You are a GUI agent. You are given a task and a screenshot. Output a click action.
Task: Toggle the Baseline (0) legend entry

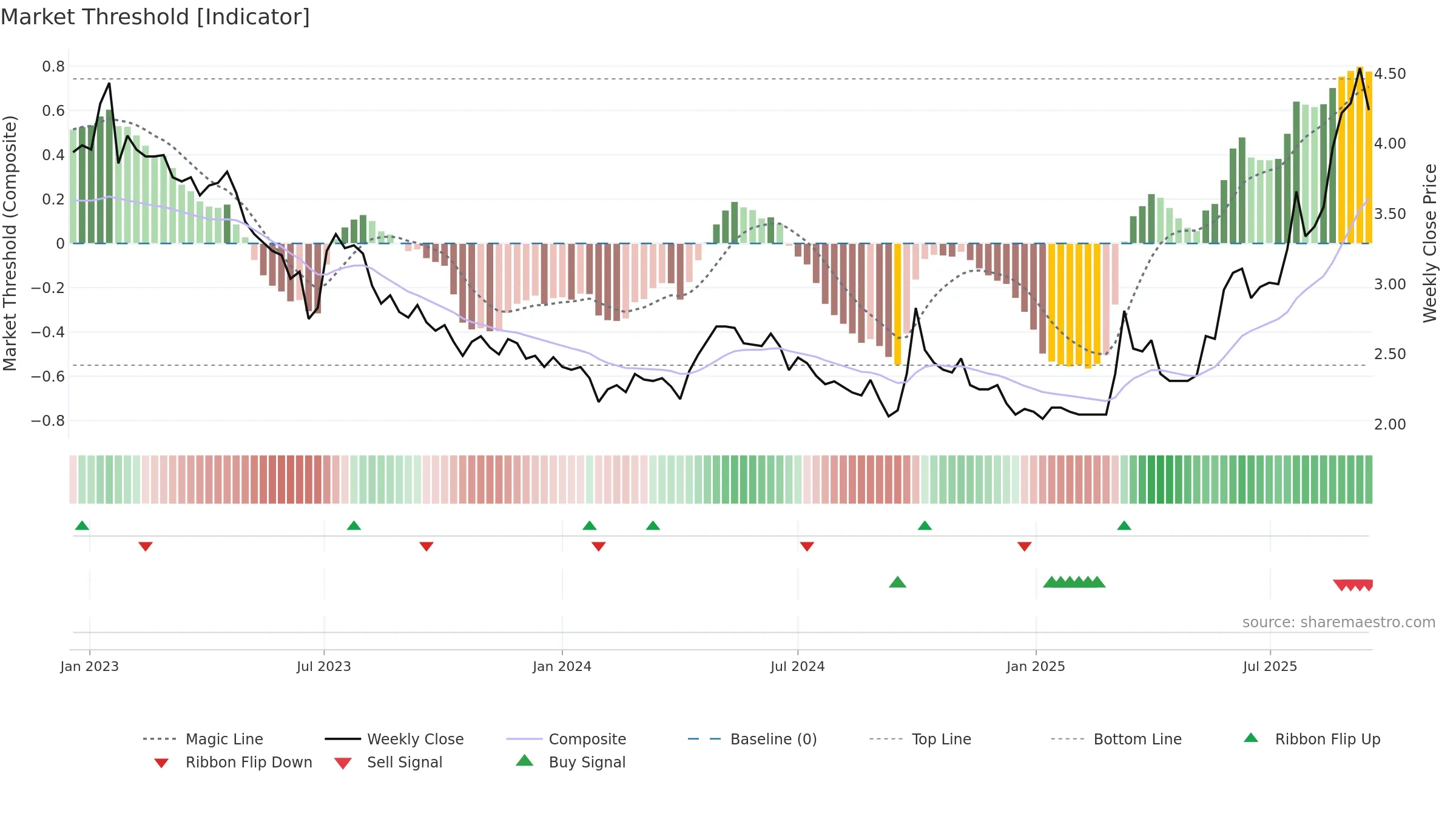pyautogui.click(x=752, y=739)
